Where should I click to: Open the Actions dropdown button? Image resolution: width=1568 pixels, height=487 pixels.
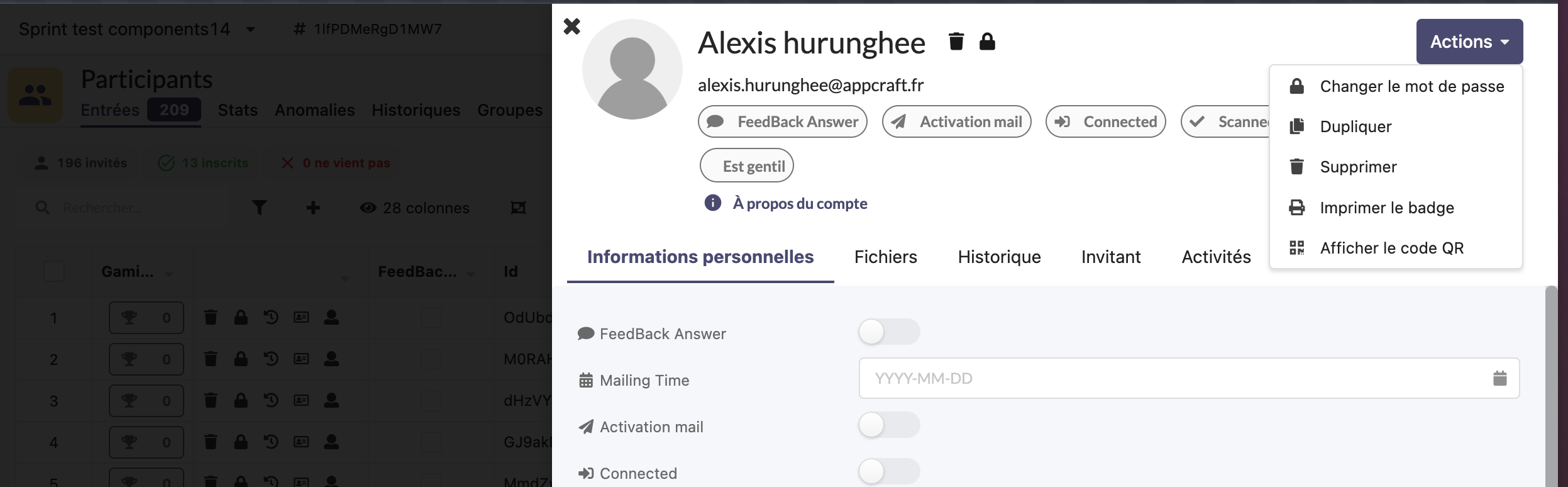pos(1469,42)
